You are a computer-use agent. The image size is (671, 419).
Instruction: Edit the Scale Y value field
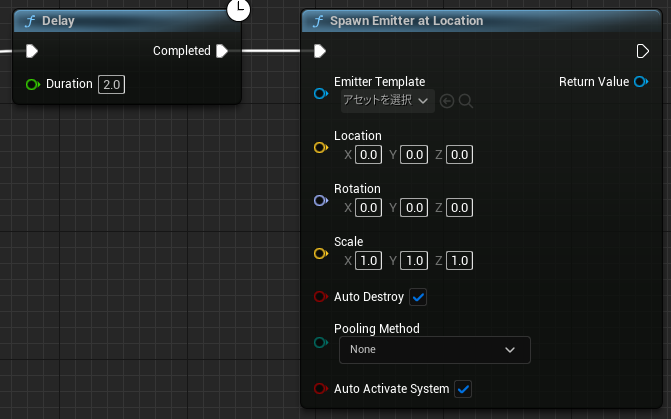pyautogui.click(x=414, y=261)
